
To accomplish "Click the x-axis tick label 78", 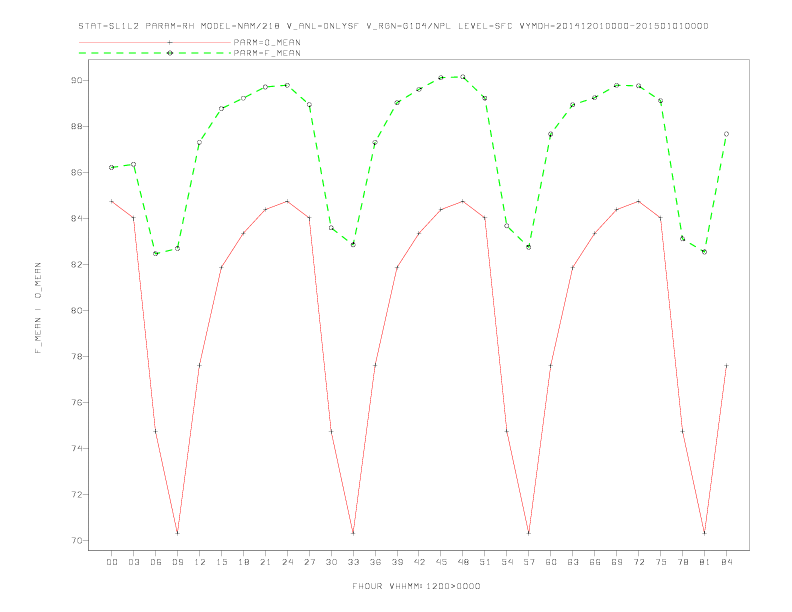I will [x=682, y=562].
